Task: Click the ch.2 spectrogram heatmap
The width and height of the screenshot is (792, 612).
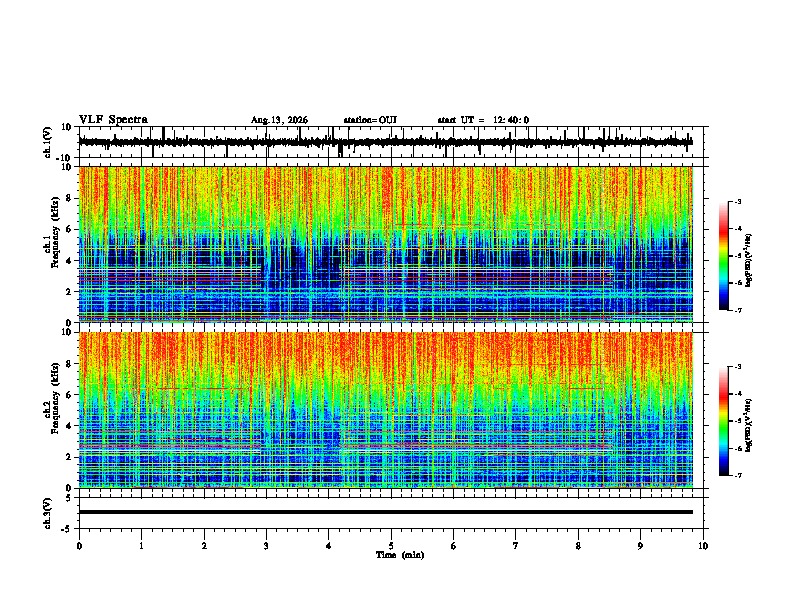Action: click(x=385, y=410)
